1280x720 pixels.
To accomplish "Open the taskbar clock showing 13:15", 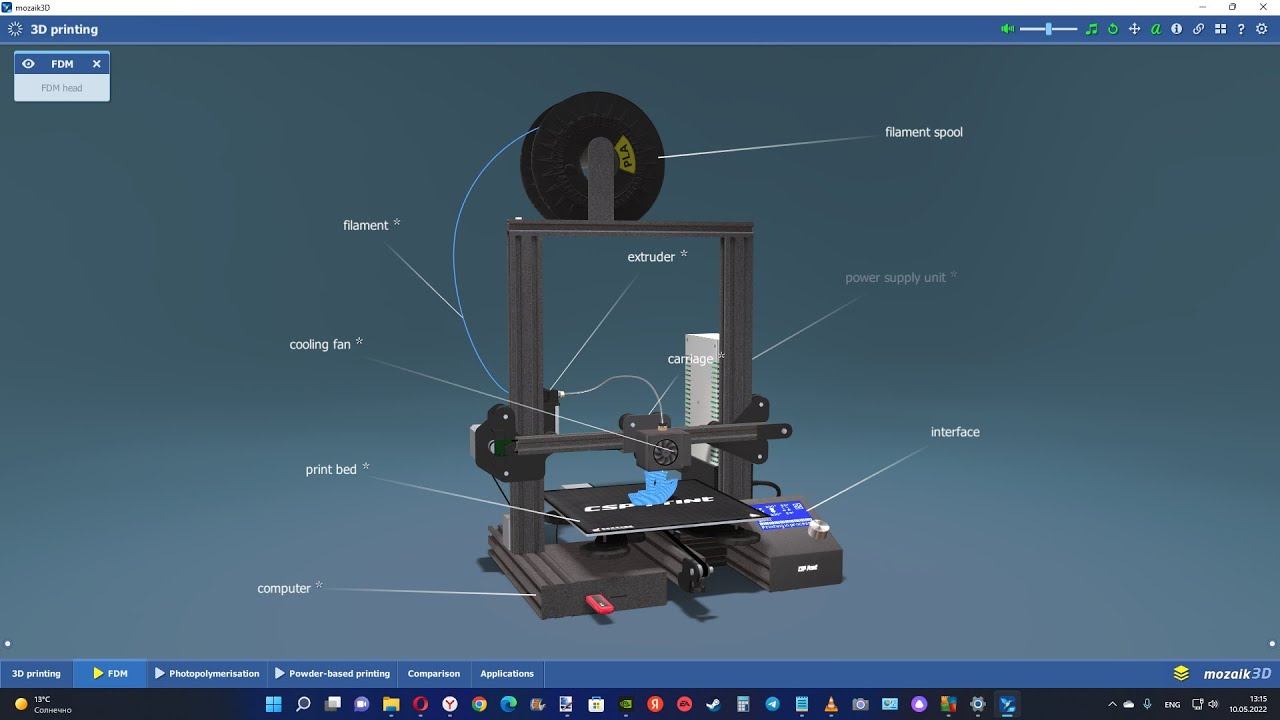I will click(x=1249, y=704).
